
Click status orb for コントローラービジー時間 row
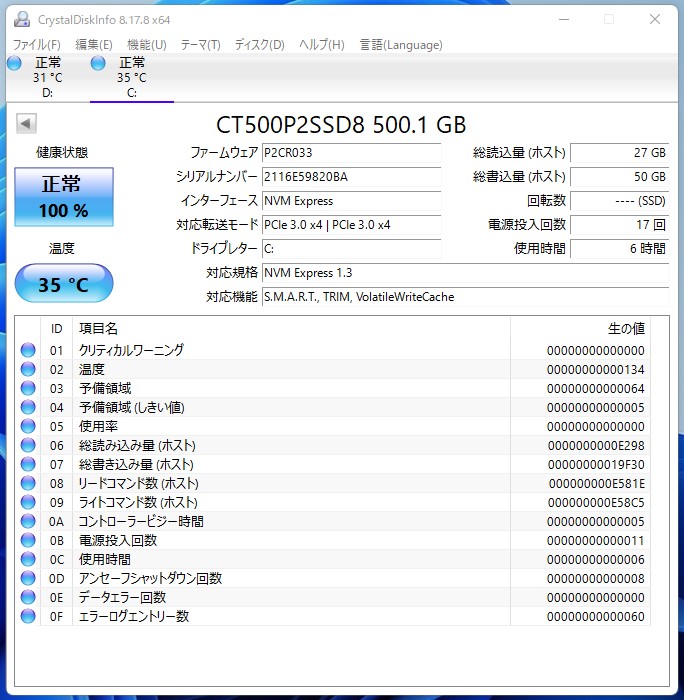28,521
